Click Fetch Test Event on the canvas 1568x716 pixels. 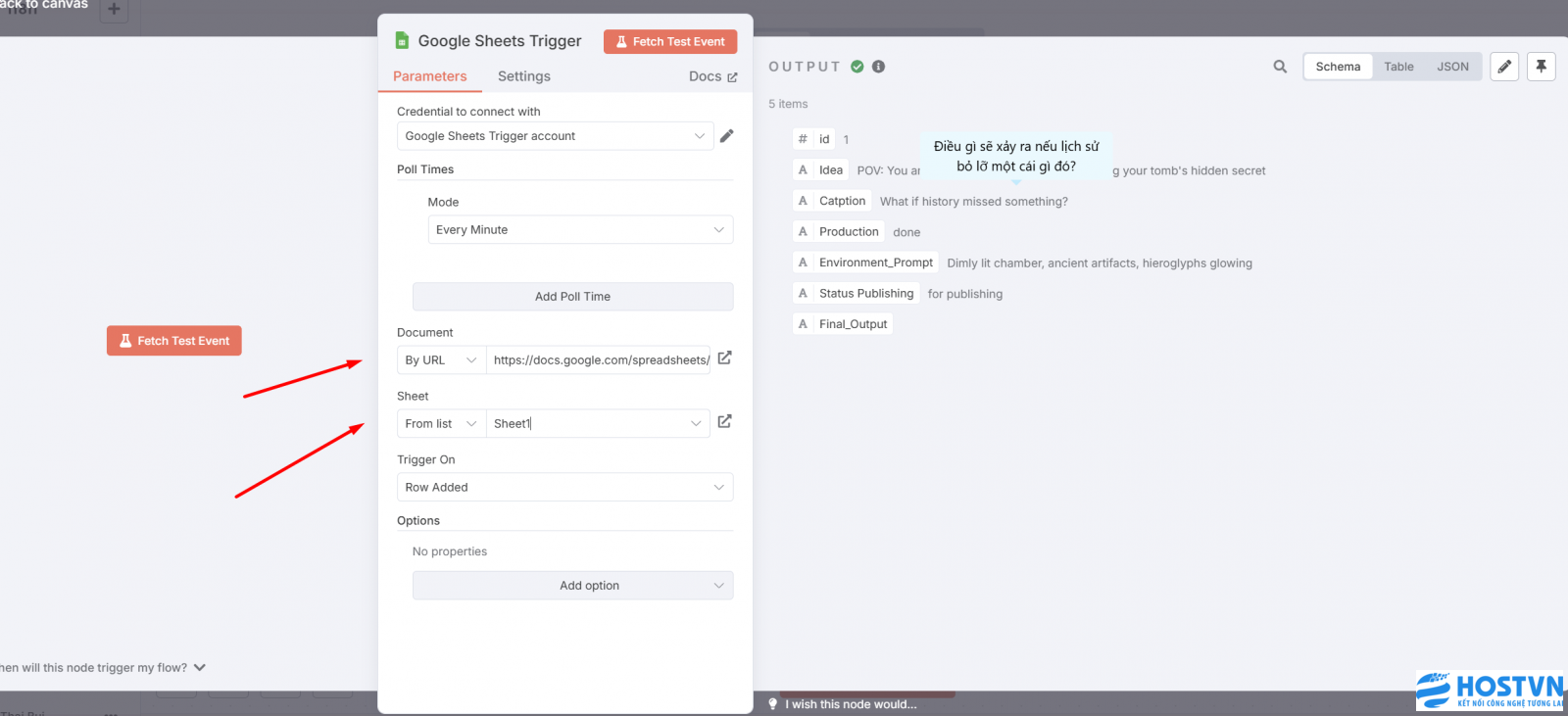174,341
